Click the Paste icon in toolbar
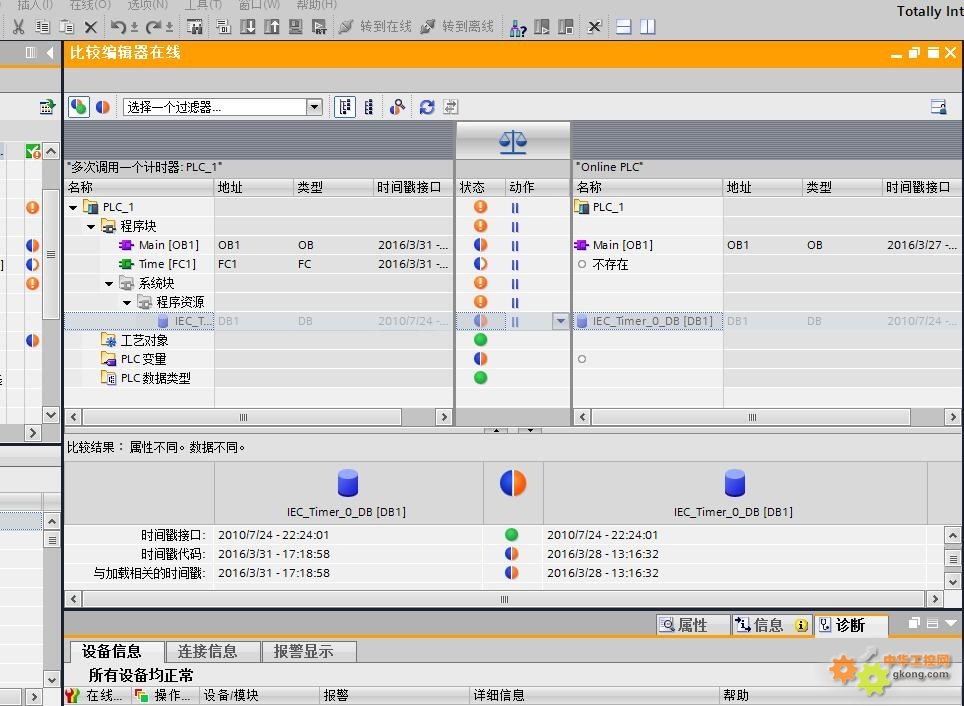 tap(66, 27)
